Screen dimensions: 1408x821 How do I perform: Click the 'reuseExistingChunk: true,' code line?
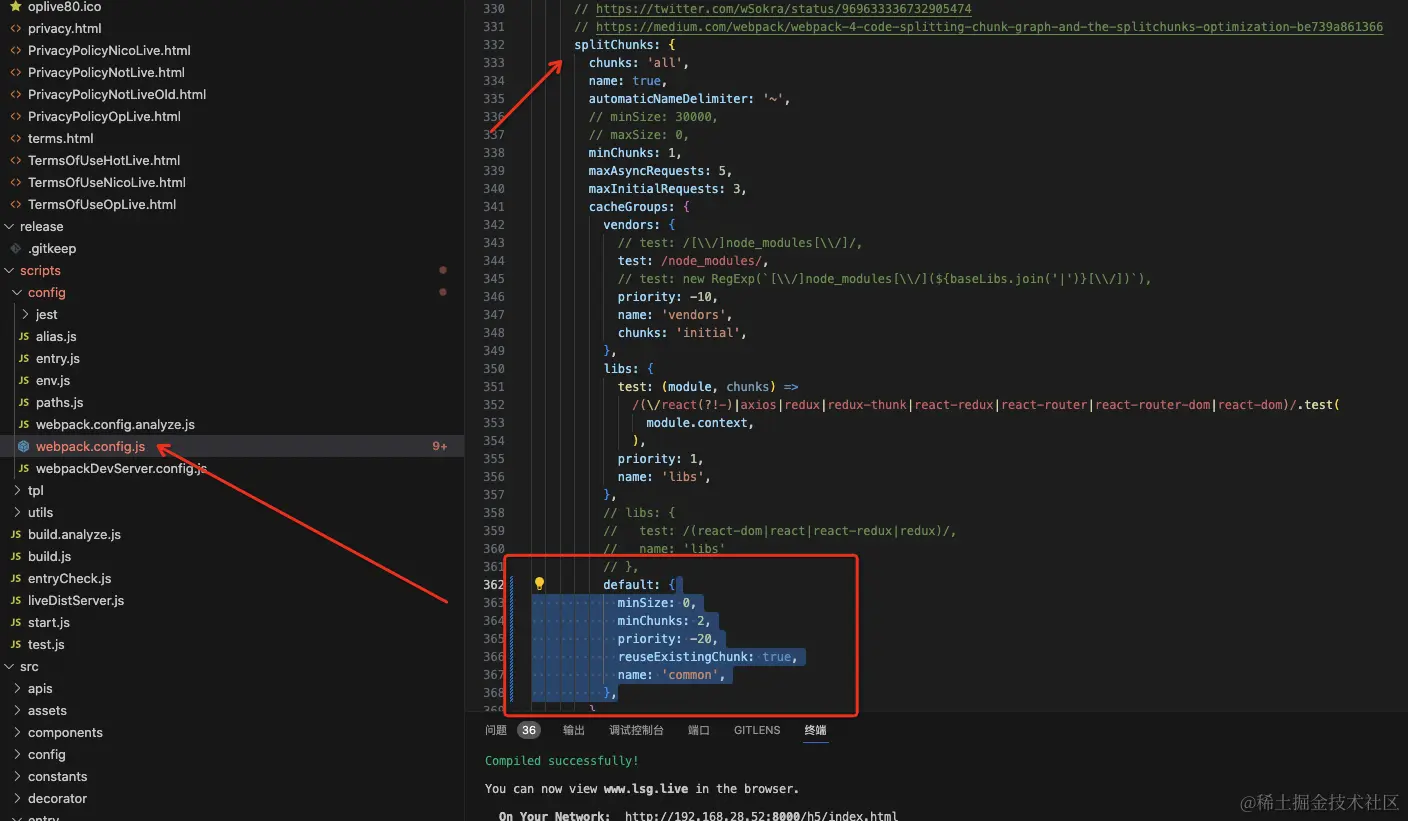pyautogui.click(x=707, y=657)
